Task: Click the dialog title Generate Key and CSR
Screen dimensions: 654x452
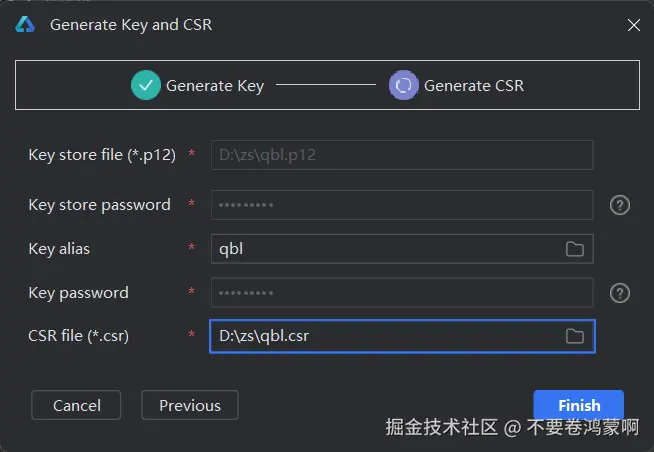Action: pyautogui.click(x=131, y=25)
